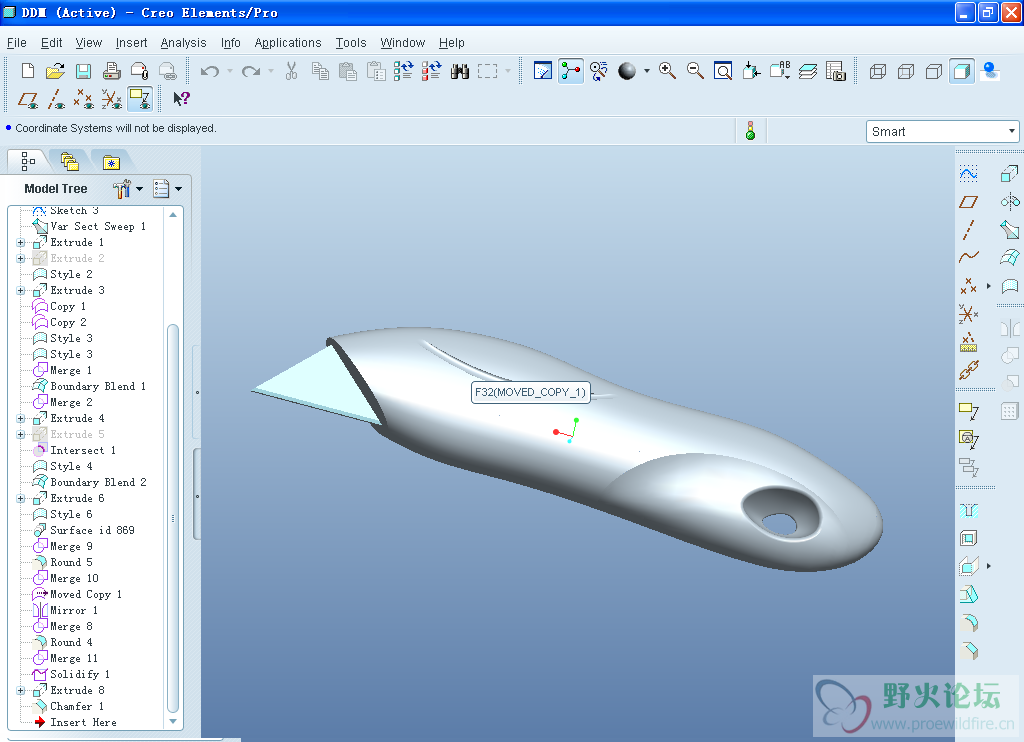Image resolution: width=1024 pixels, height=742 pixels.
Task: Create a new file with the New icon
Action: click(27, 71)
